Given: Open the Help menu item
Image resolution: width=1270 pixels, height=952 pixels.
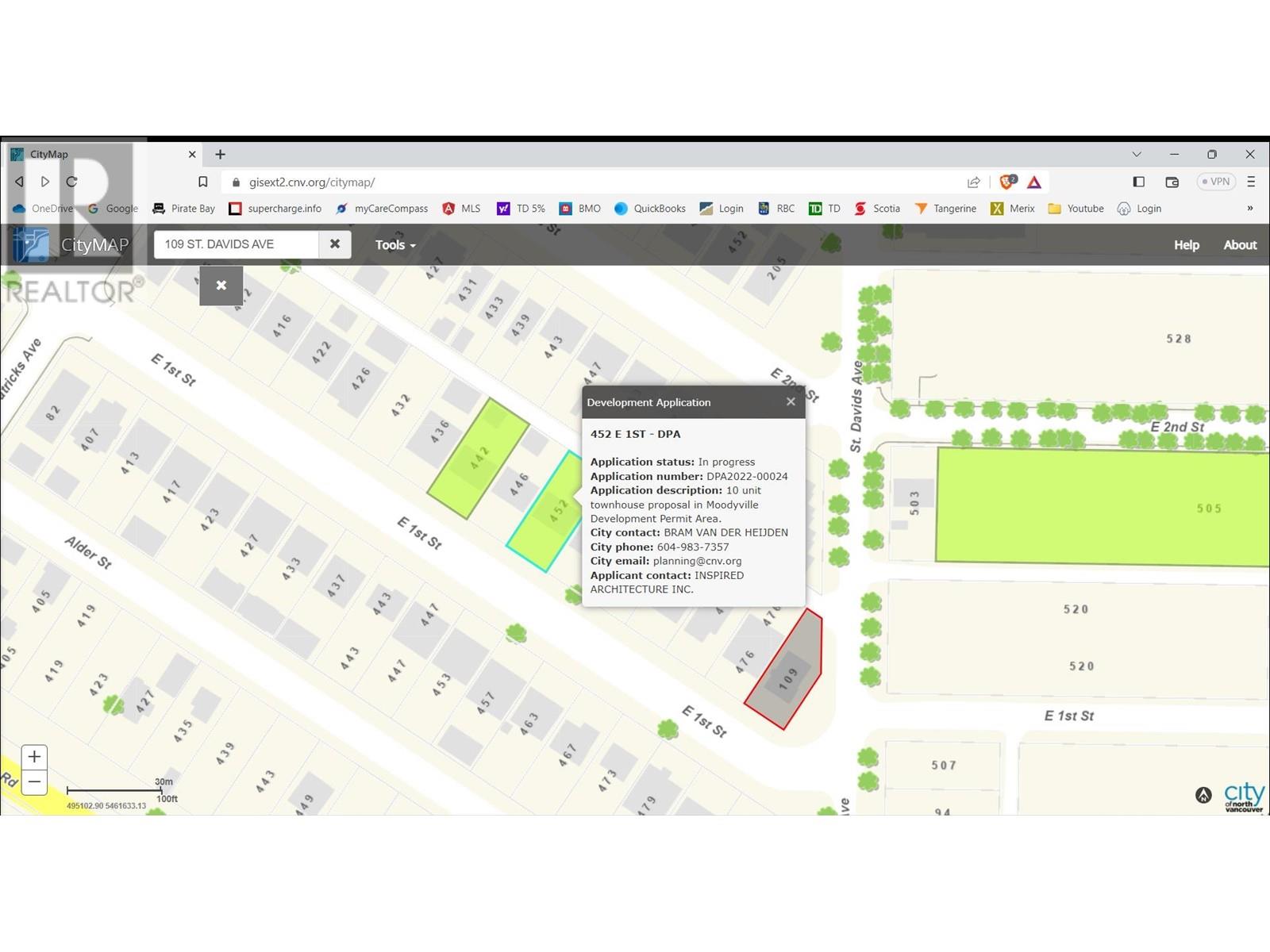Looking at the screenshot, I should pos(1187,244).
